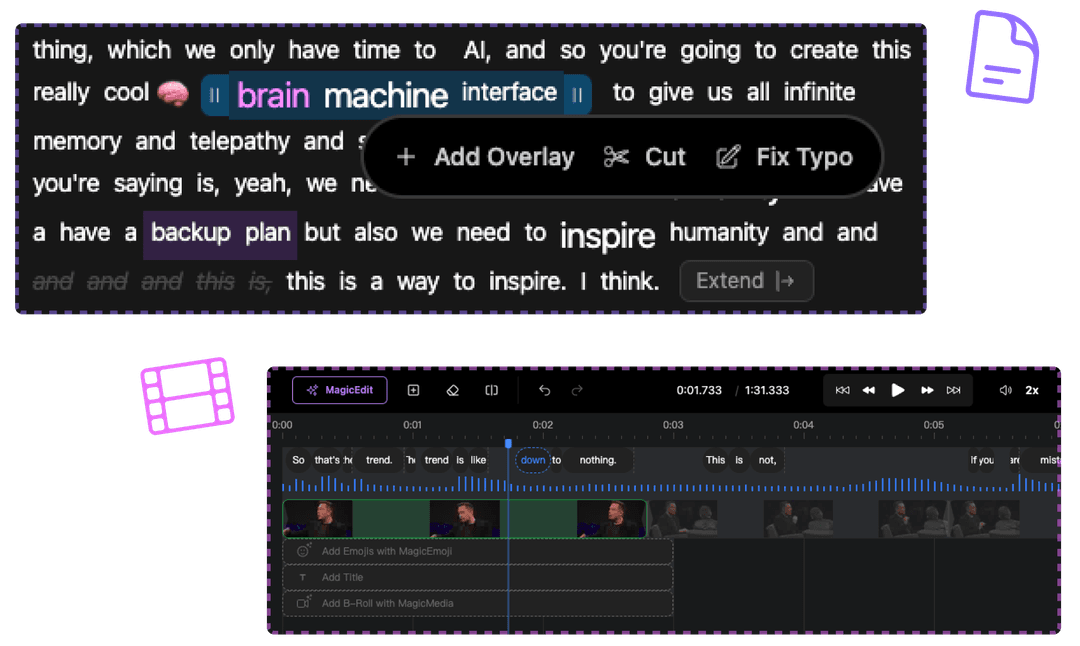This screenshot has height=646, width=1080.
Task: Click the Extend button
Action: (x=746, y=281)
